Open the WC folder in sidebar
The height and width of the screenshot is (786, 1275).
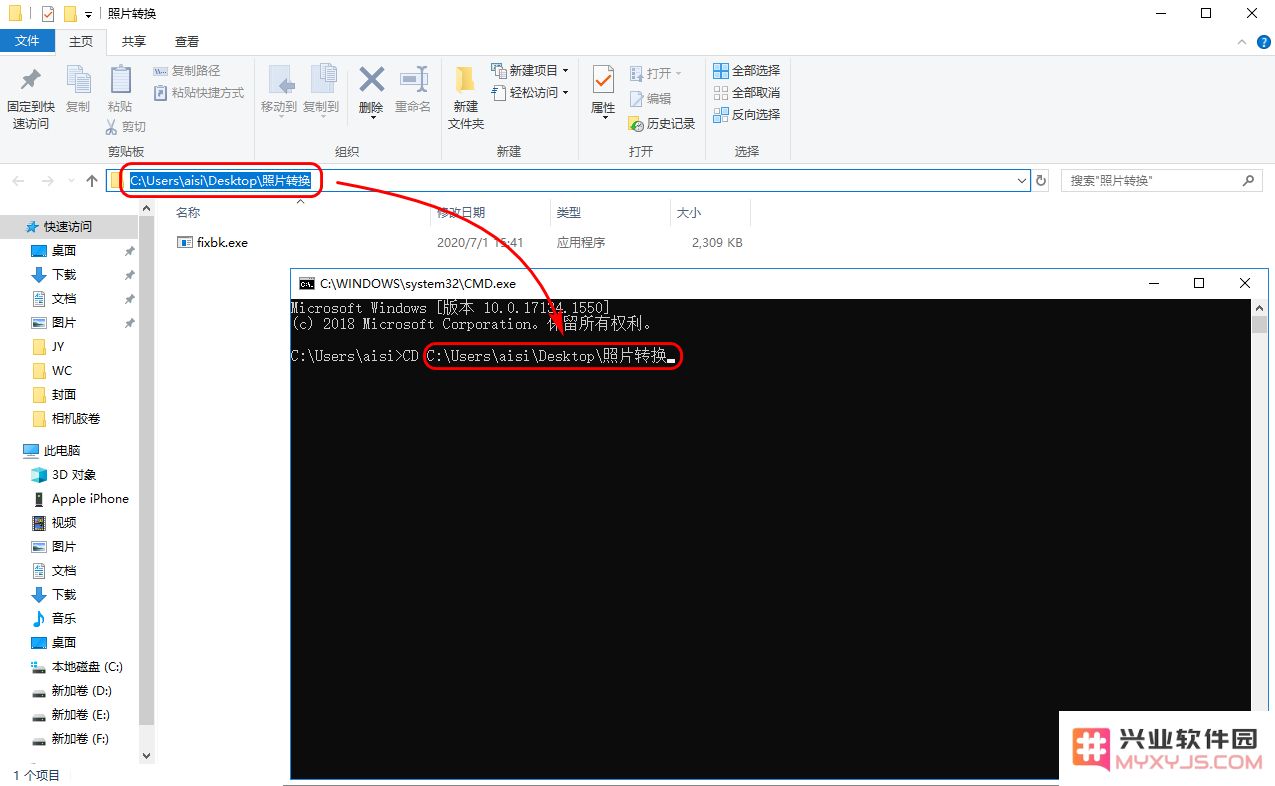62,370
